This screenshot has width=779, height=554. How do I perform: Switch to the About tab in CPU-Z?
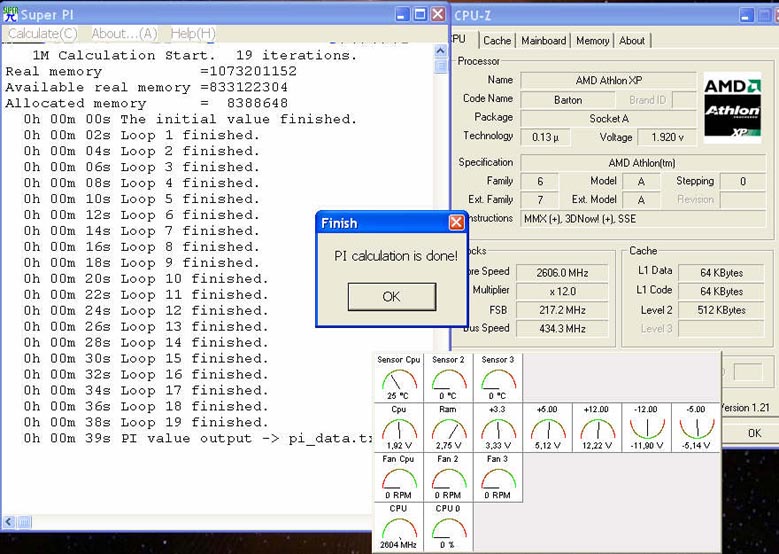pyautogui.click(x=632, y=41)
